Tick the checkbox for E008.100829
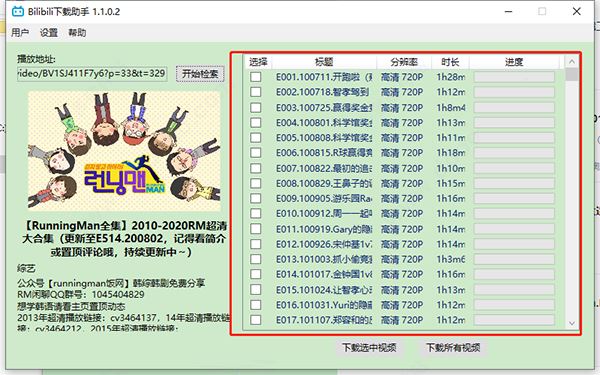The width and height of the screenshot is (600, 375). tap(256, 183)
